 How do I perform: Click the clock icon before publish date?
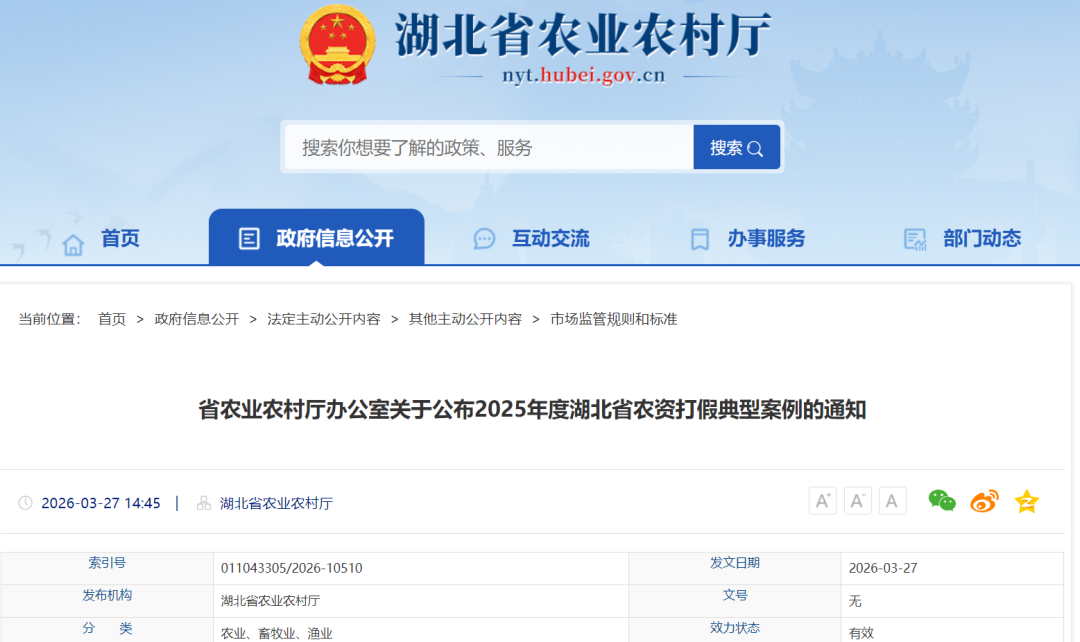pyautogui.click(x=27, y=503)
